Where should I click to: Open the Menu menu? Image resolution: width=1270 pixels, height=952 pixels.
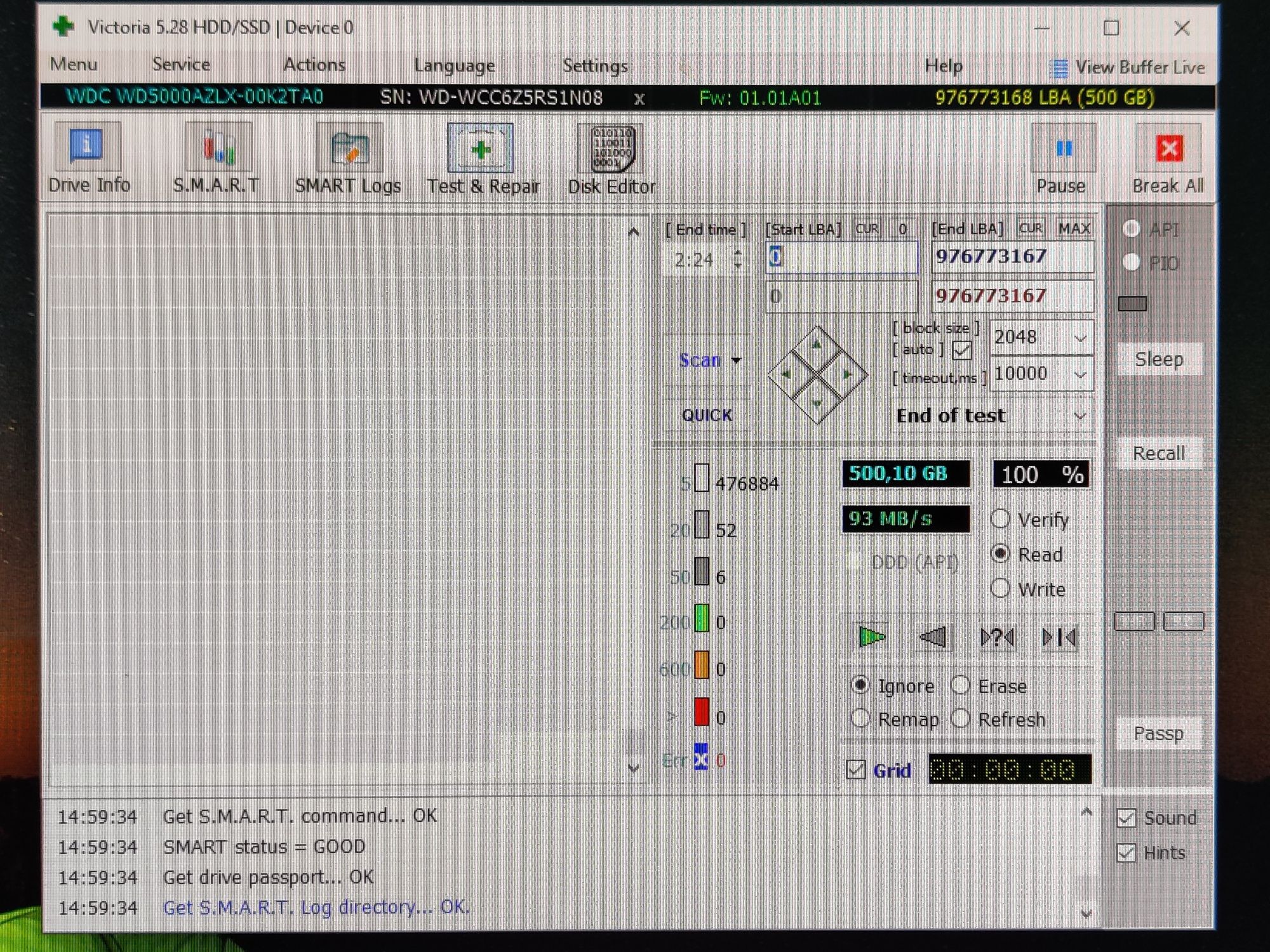74,64
